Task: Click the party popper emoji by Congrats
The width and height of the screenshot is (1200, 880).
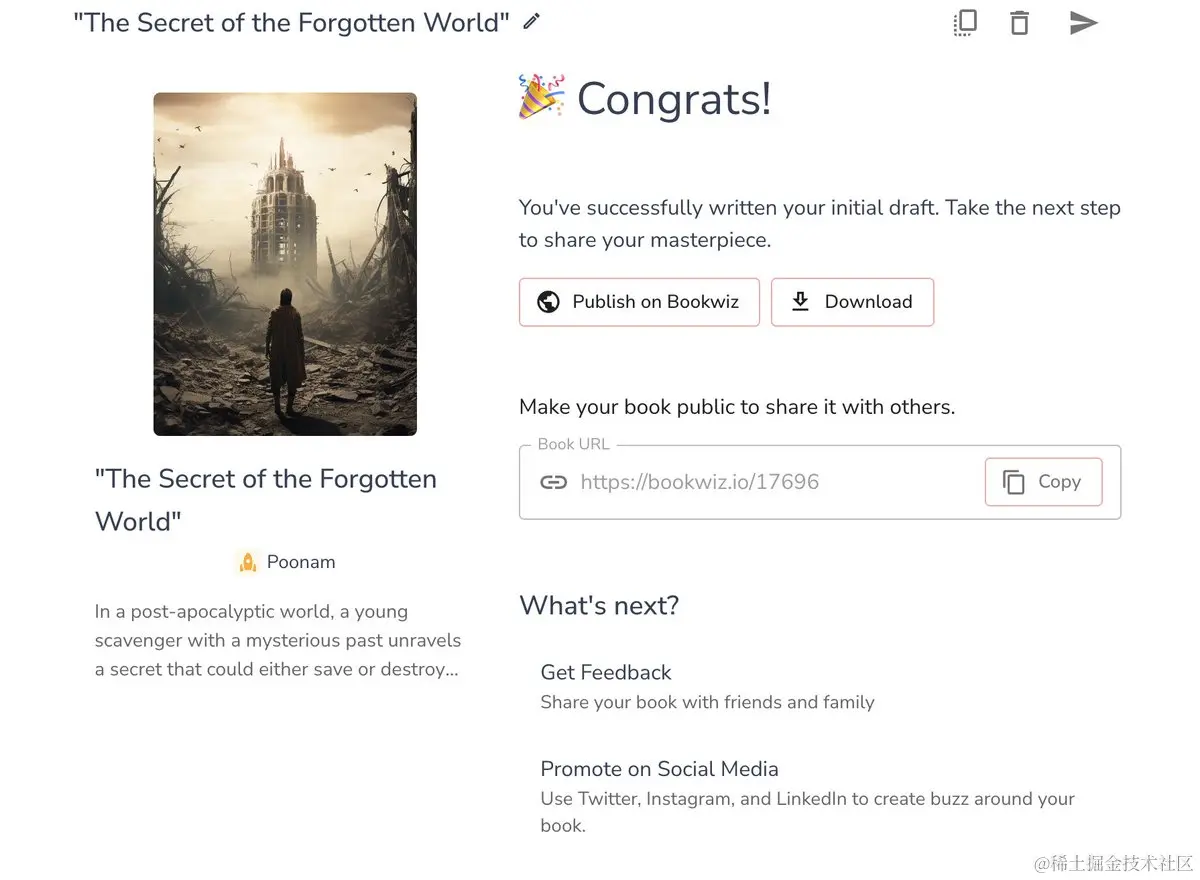Action: pos(542,96)
